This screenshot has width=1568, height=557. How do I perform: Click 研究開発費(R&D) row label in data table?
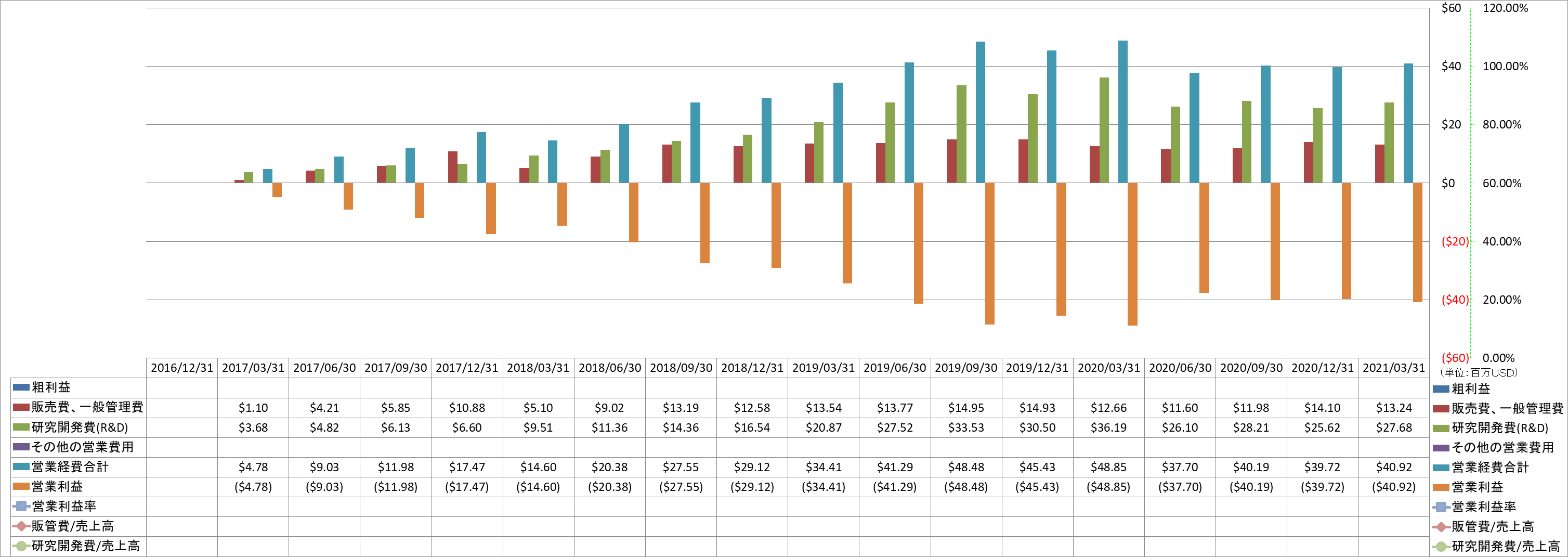click(x=80, y=427)
